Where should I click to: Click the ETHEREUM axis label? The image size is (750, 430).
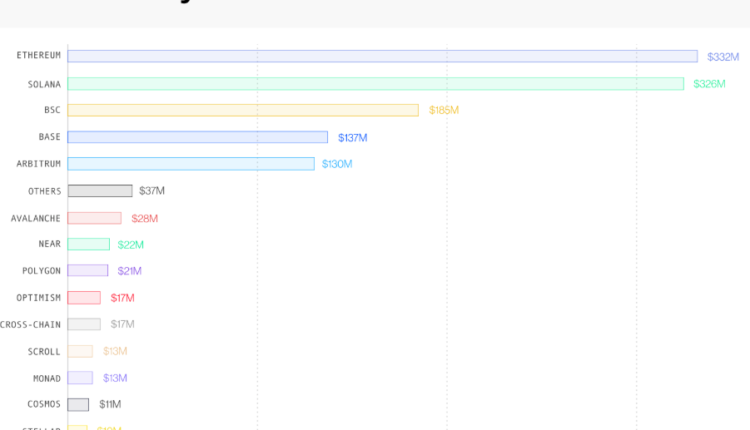coord(39,55)
